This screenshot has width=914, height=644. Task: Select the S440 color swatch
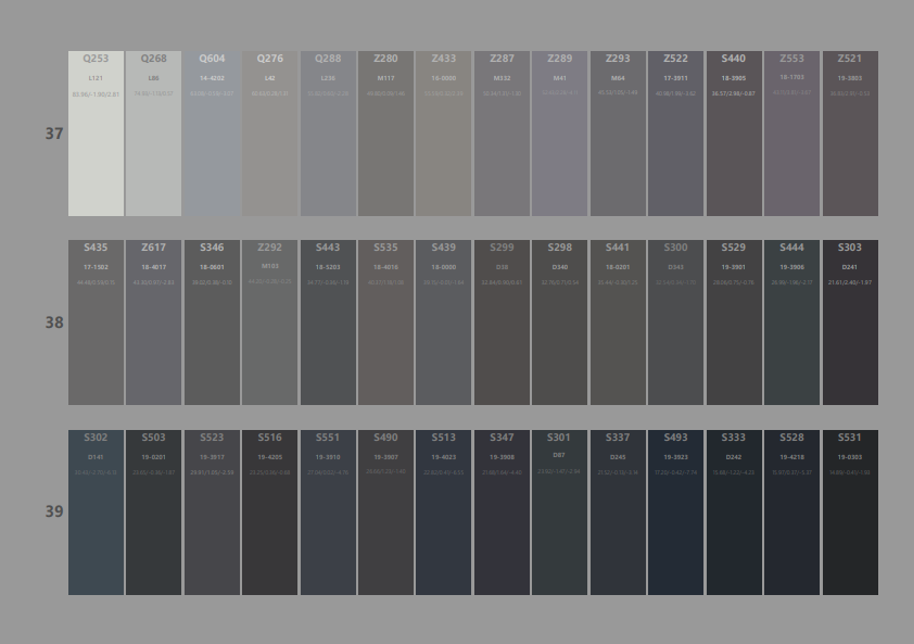click(x=733, y=134)
